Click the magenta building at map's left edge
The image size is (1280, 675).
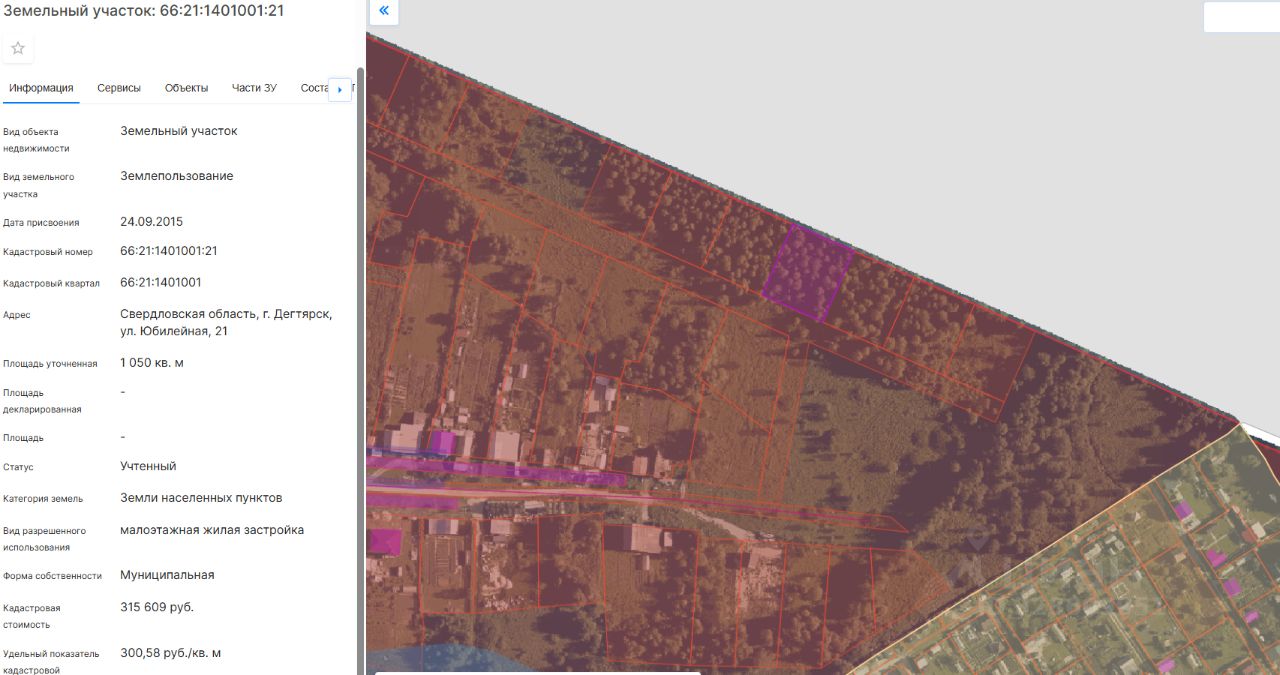click(384, 542)
